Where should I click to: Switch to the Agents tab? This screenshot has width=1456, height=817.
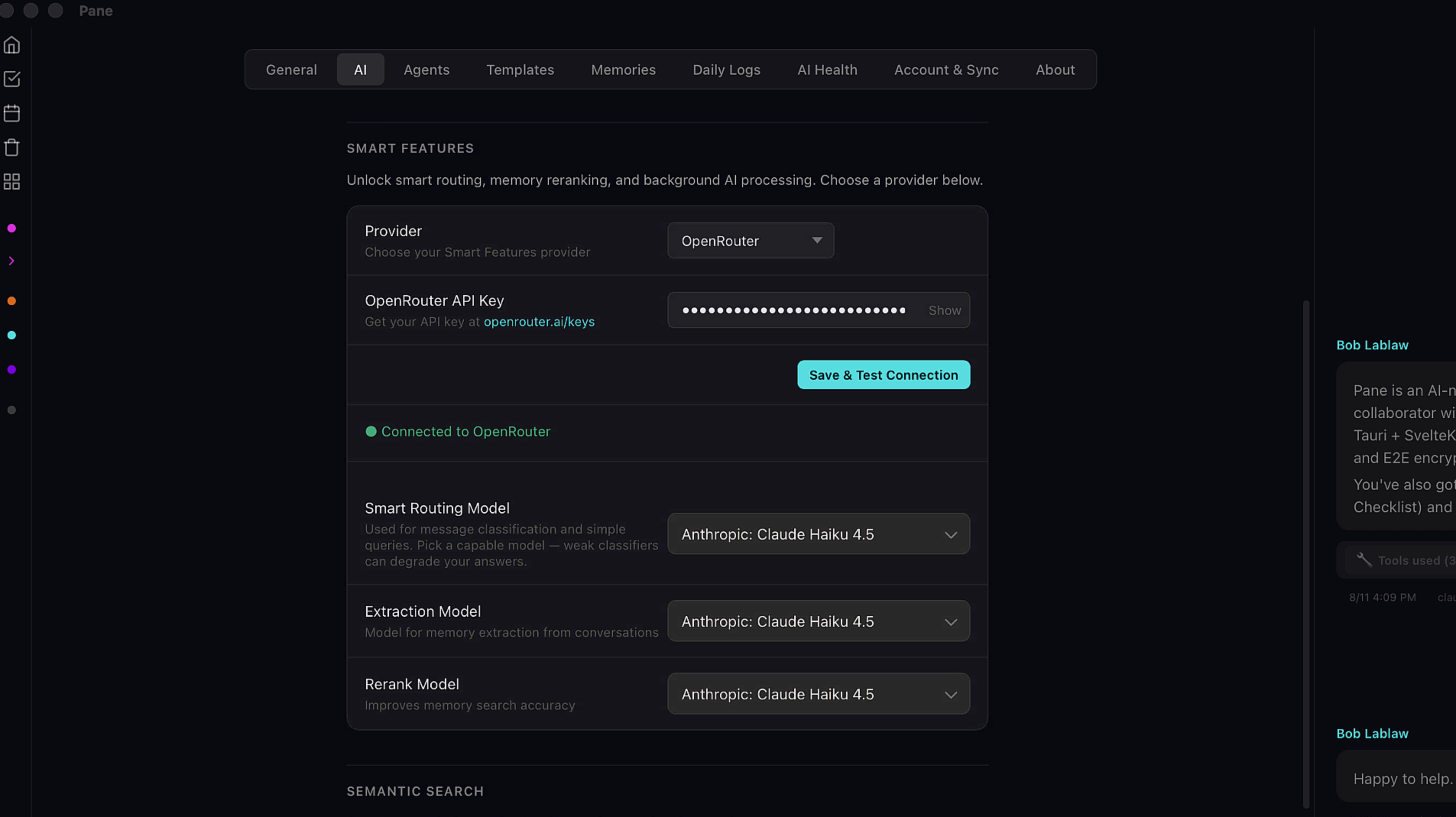point(426,70)
